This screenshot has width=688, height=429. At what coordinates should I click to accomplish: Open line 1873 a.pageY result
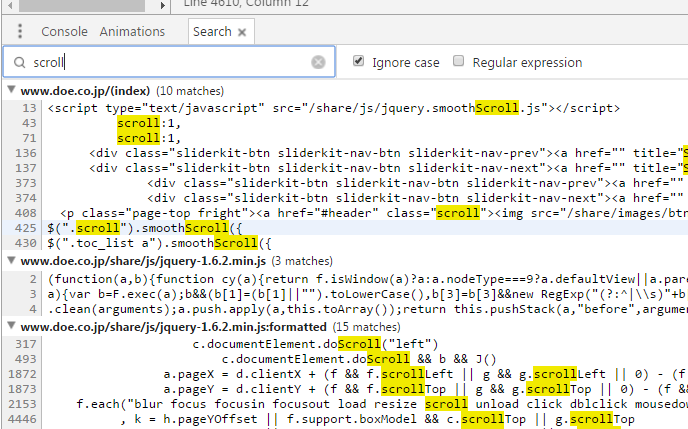pyautogui.click(x=426, y=389)
